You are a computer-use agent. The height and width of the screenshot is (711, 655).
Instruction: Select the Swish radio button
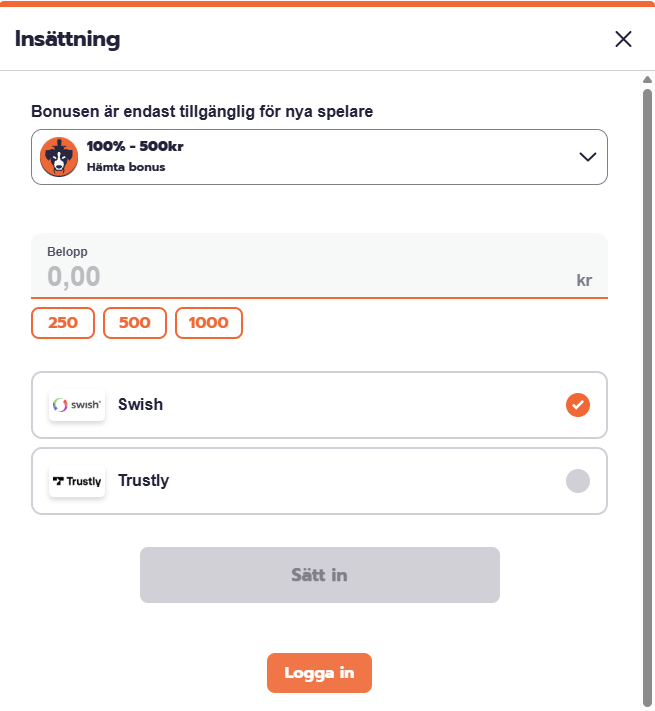coord(578,405)
